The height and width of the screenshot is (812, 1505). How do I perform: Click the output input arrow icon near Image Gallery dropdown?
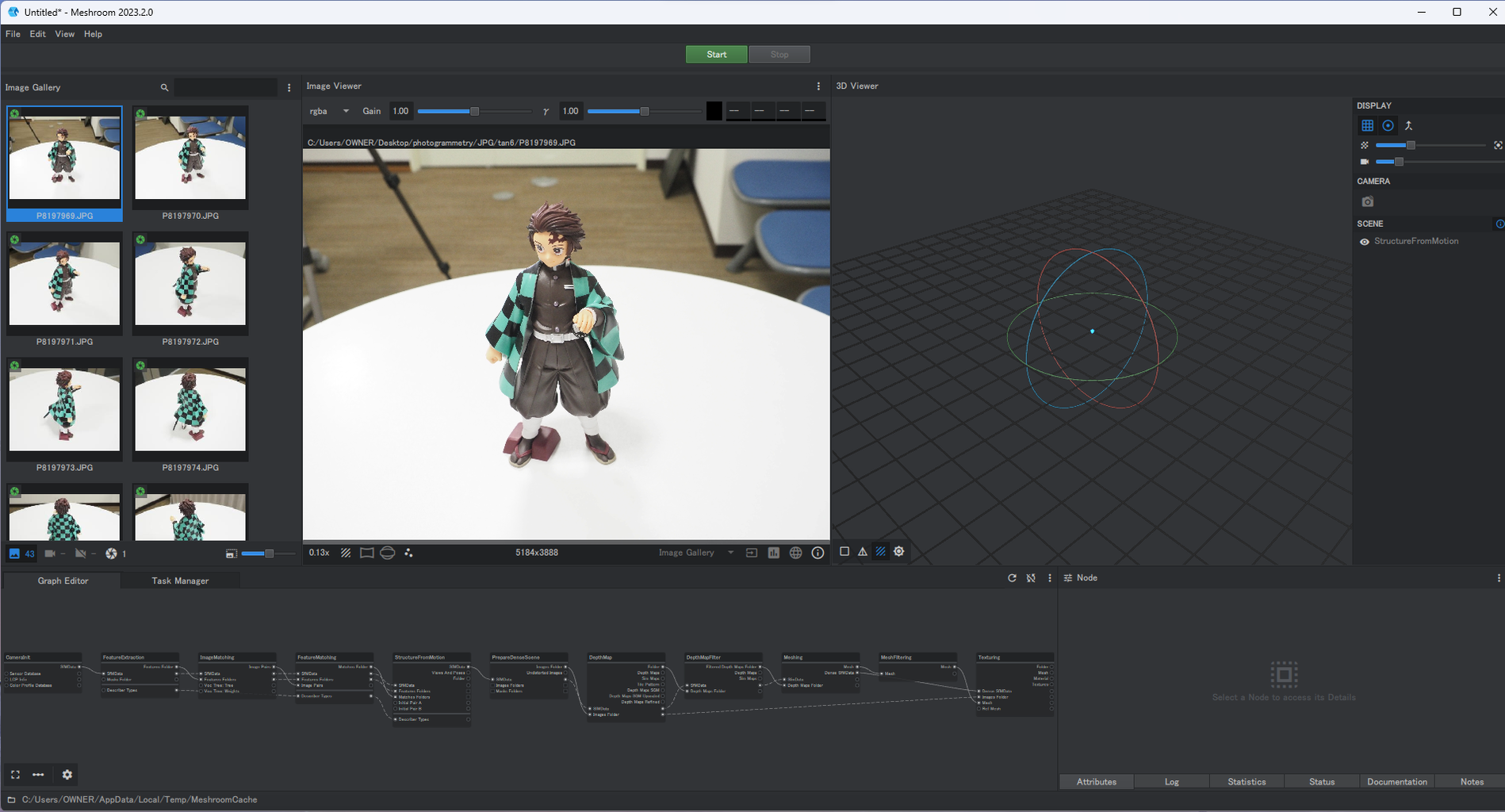[x=751, y=553]
